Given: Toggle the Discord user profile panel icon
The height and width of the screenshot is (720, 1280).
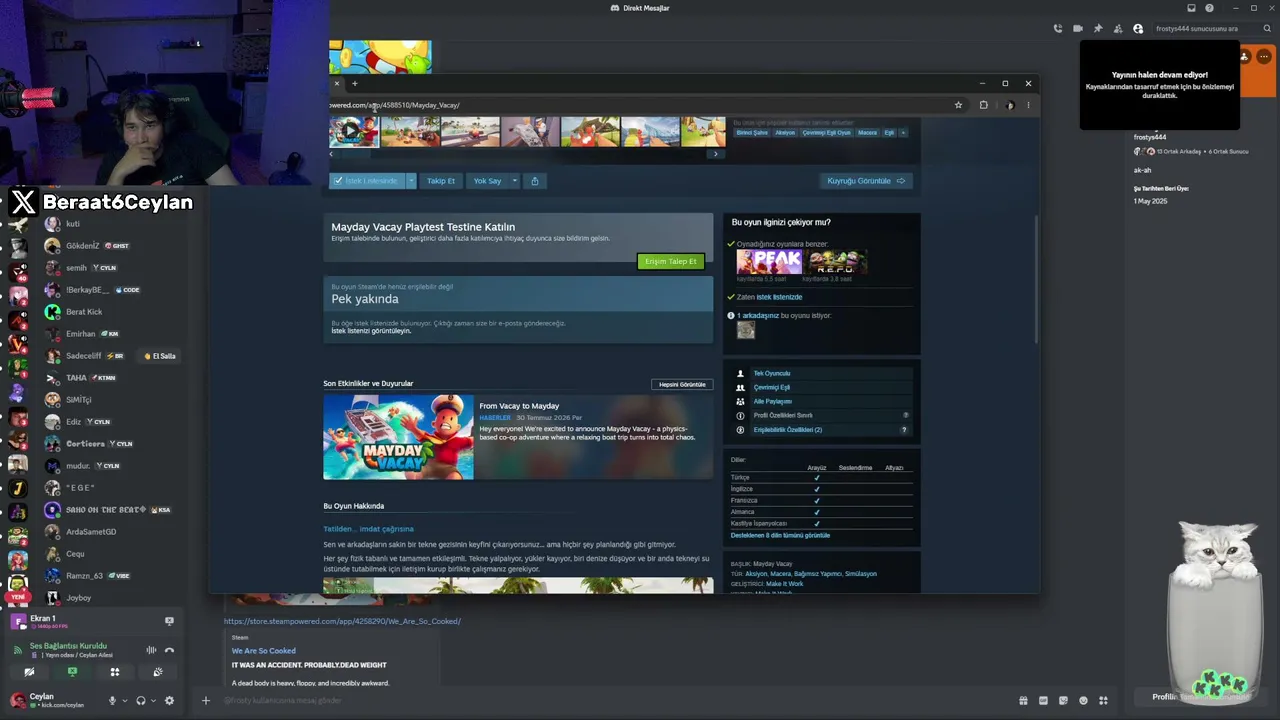Looking at the screenshot, I should click(1138, 29).
